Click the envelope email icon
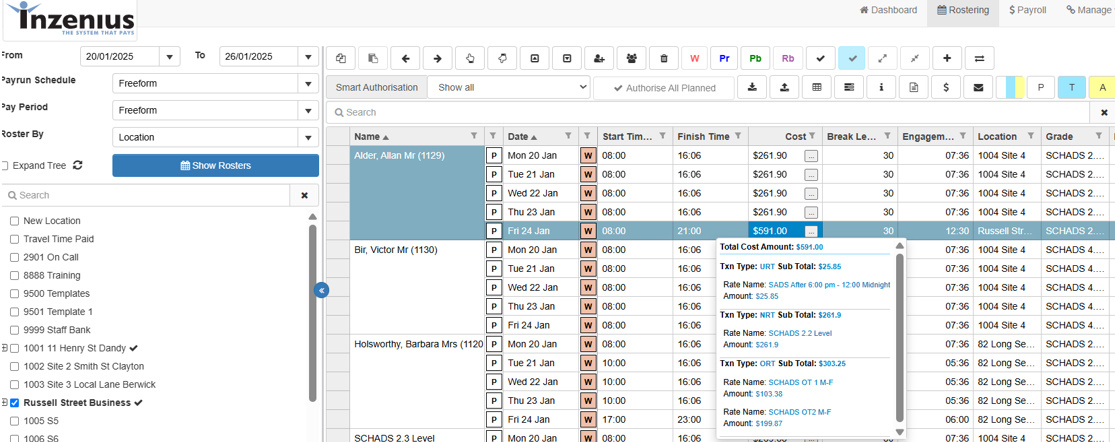The image size is (1115, 442). 978,87
